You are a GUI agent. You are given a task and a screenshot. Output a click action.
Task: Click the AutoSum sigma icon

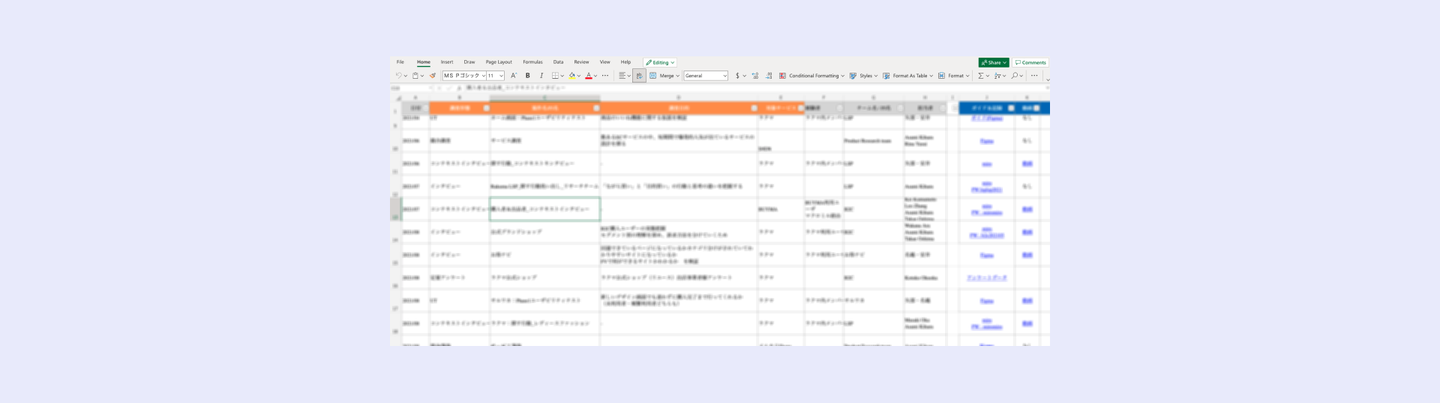(981, 76)
